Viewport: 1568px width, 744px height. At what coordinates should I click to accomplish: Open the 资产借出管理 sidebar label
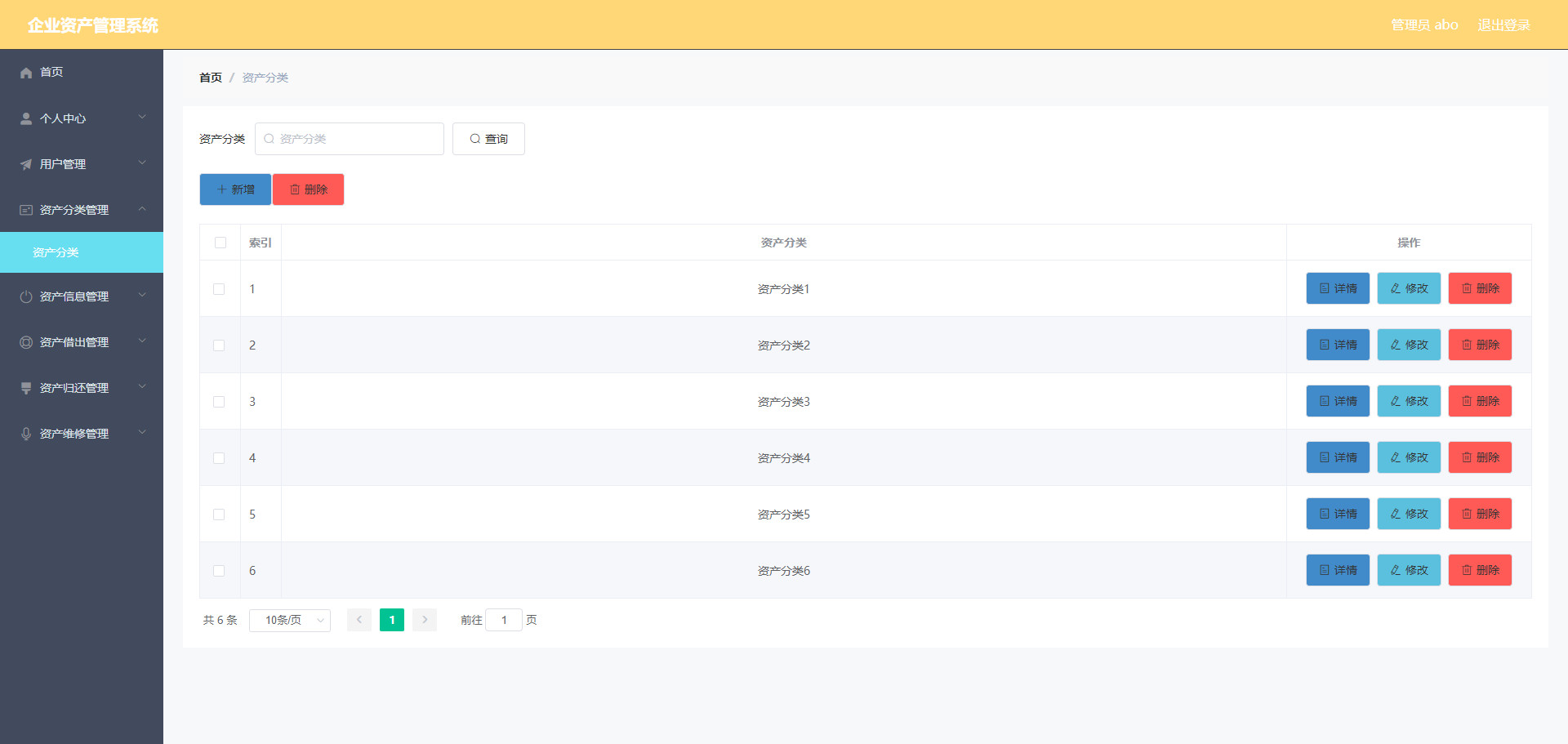[74, 342]
